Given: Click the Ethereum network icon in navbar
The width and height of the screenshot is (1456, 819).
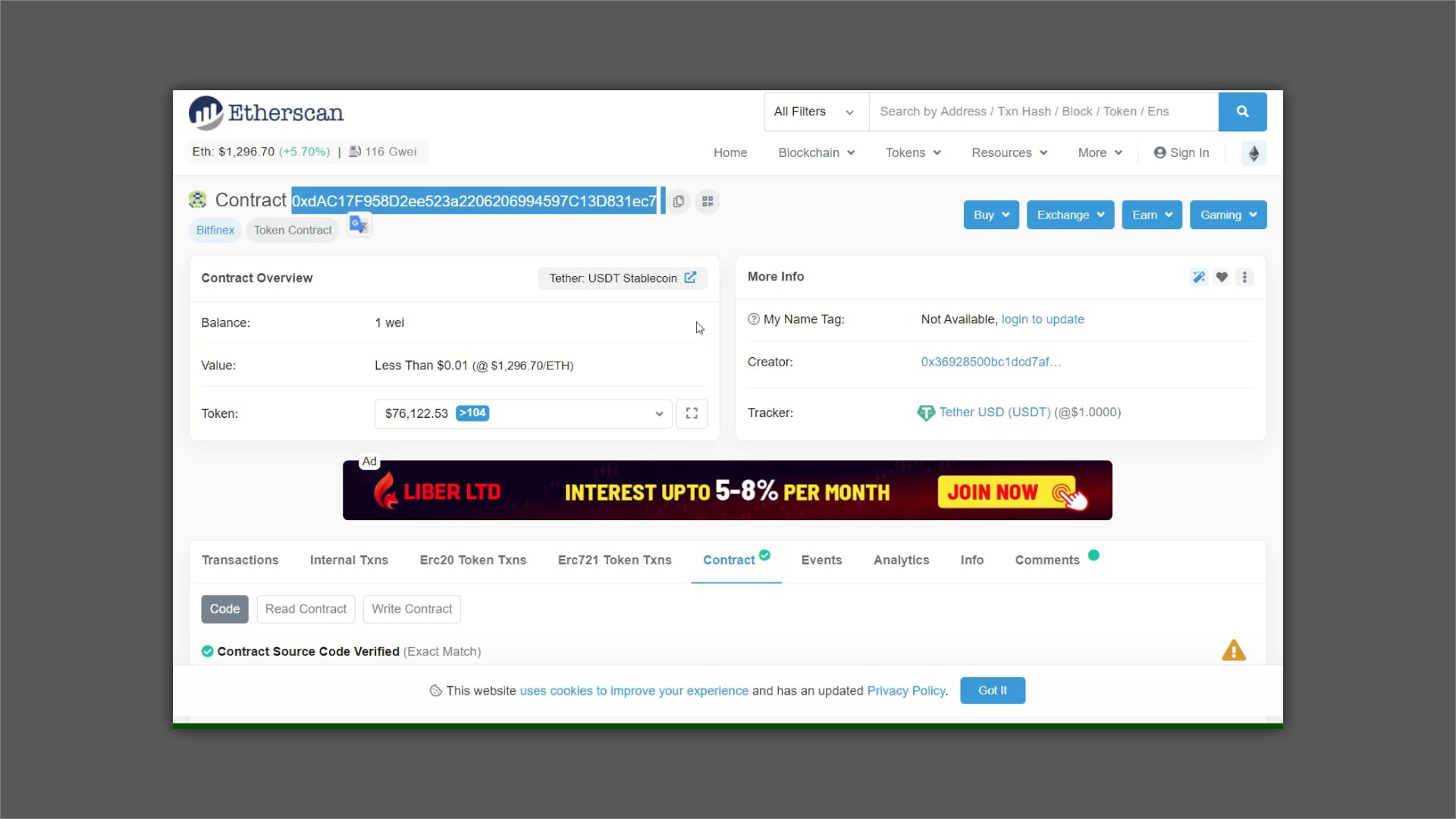Looking at the screenshot, I should [x=1254, y=153].
